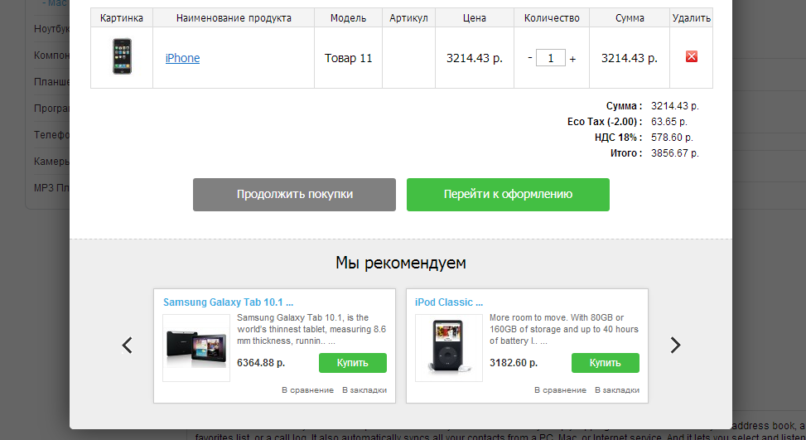This screenshot has height=440, width=806.
Task: Buy iPod Classic with Купить button
Action: coord(605,363)
